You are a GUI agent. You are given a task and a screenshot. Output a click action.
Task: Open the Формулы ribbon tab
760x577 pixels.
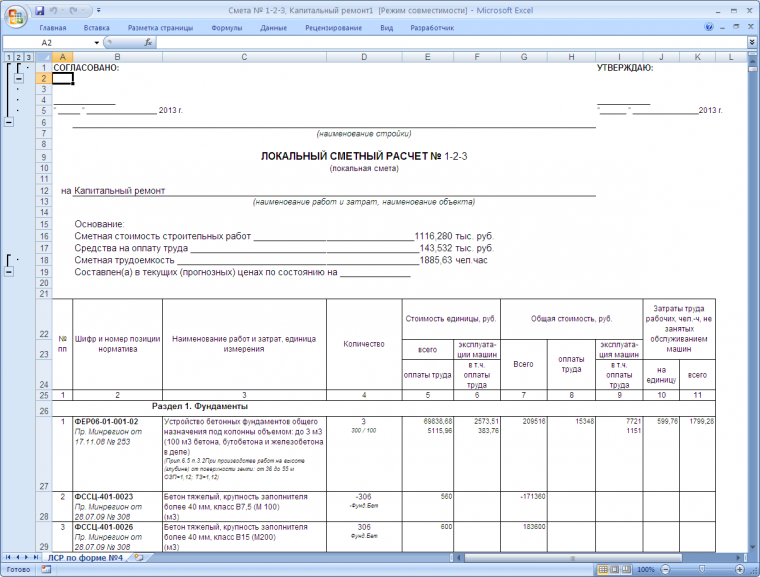coord(226,28)
